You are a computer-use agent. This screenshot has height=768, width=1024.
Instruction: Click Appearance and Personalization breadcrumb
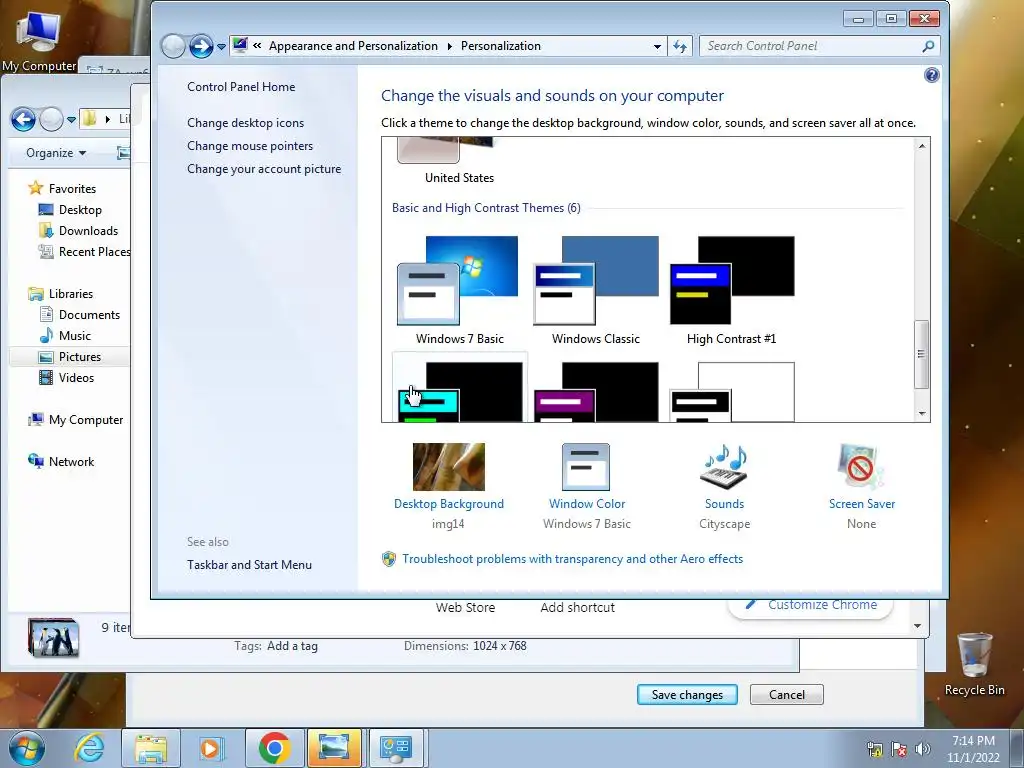pyautogui.click(x=353, y=46)
